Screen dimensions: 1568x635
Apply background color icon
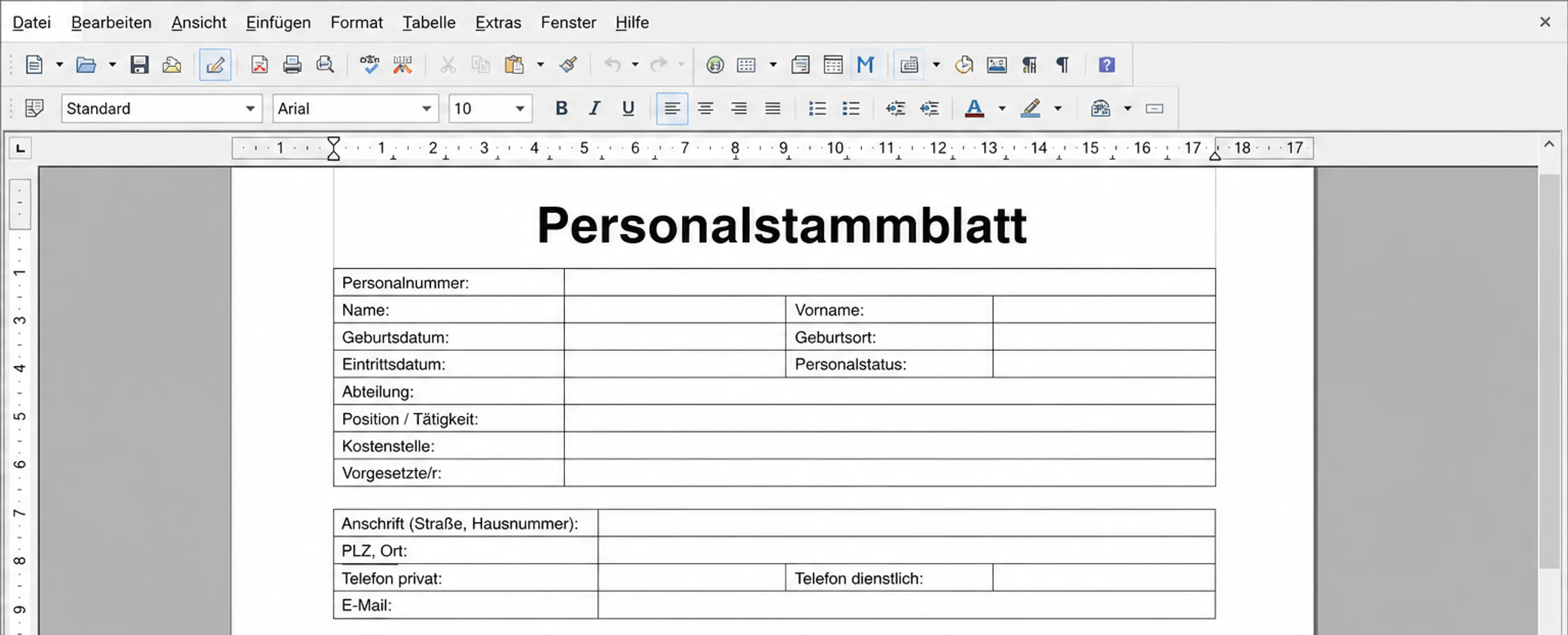pyautogui.click(x=1101, y=109)
